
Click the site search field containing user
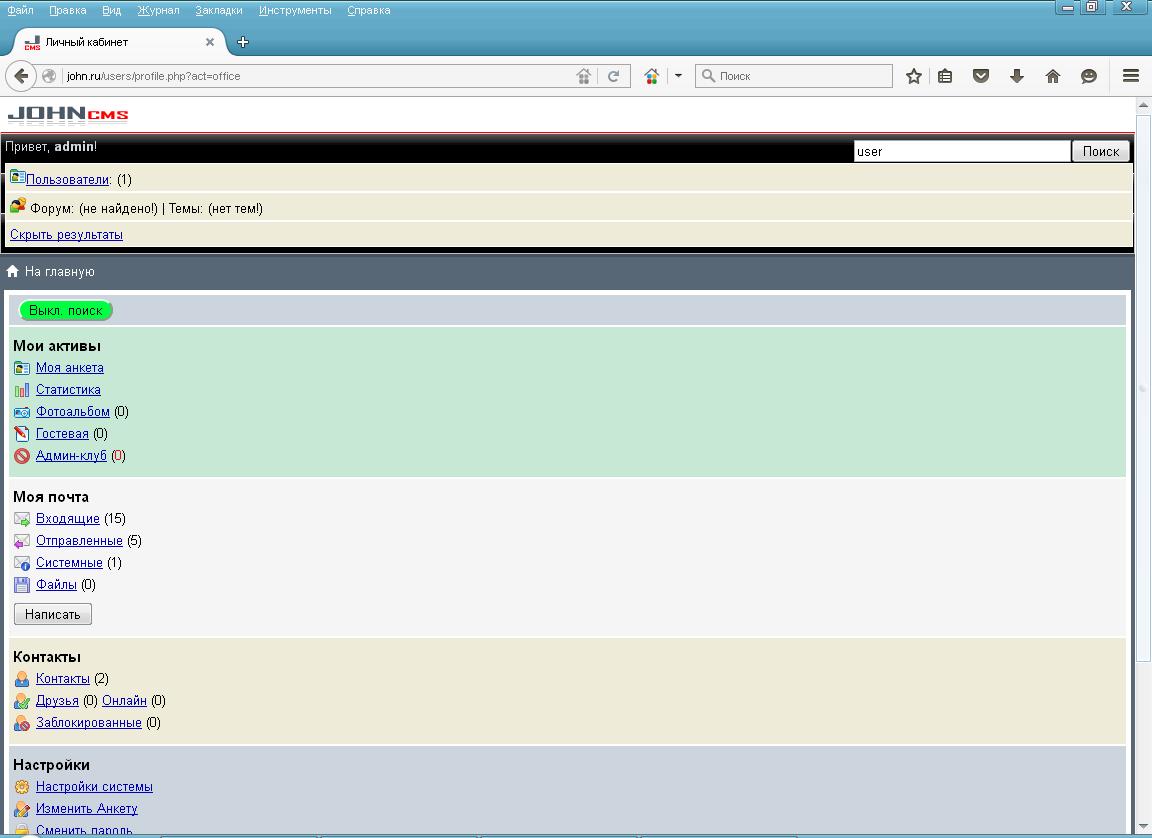[x=961, y=151]
